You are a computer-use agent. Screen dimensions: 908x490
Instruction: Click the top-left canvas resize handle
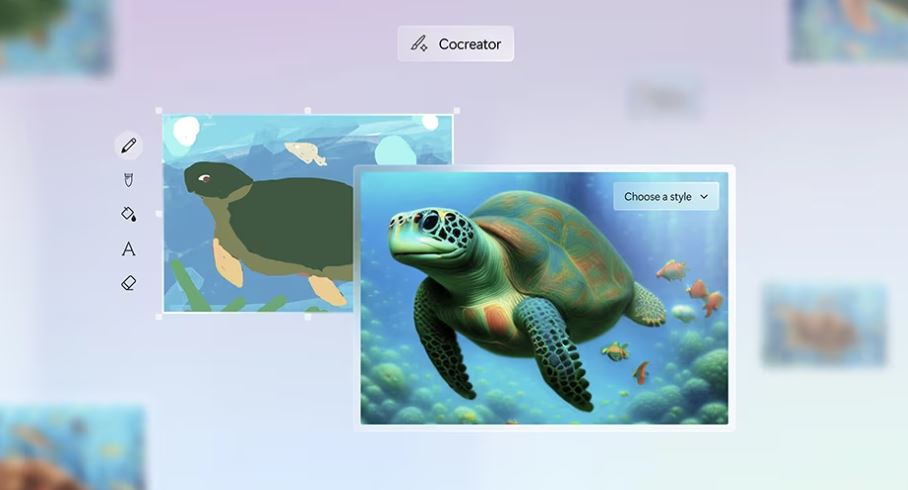point(159,111)
